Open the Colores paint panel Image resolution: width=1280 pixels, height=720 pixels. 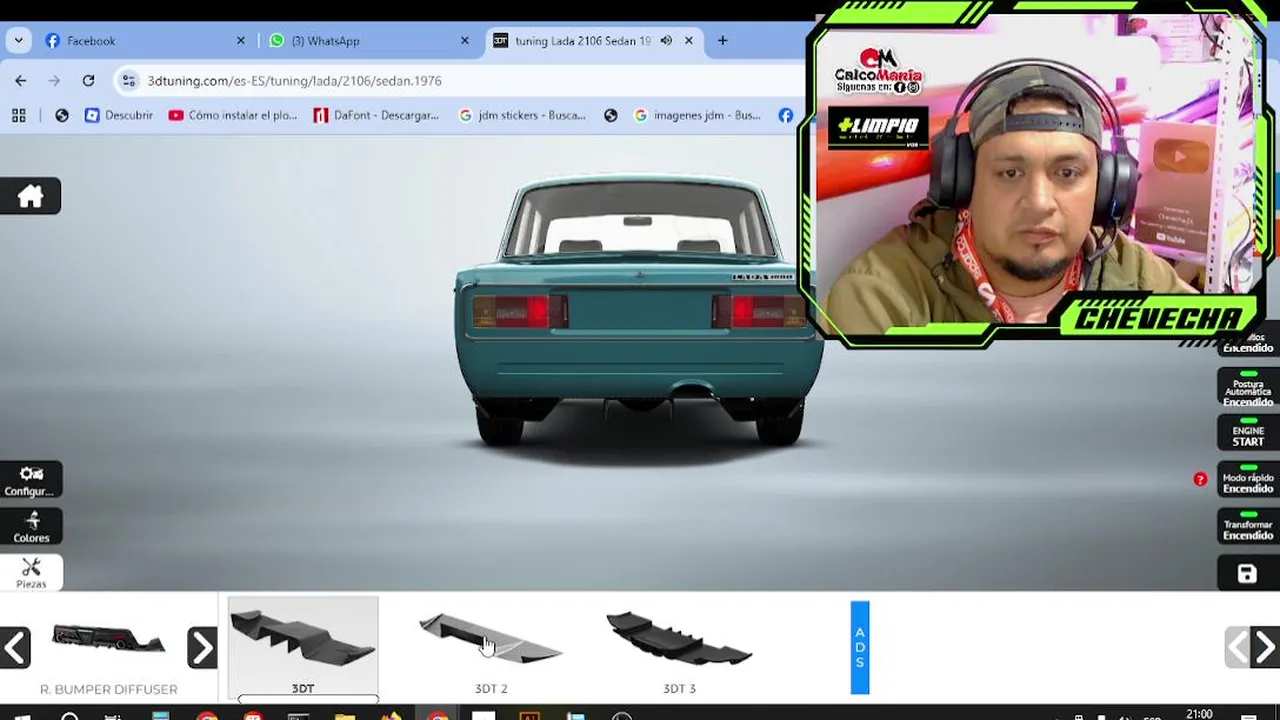click(x=30, y=526)
